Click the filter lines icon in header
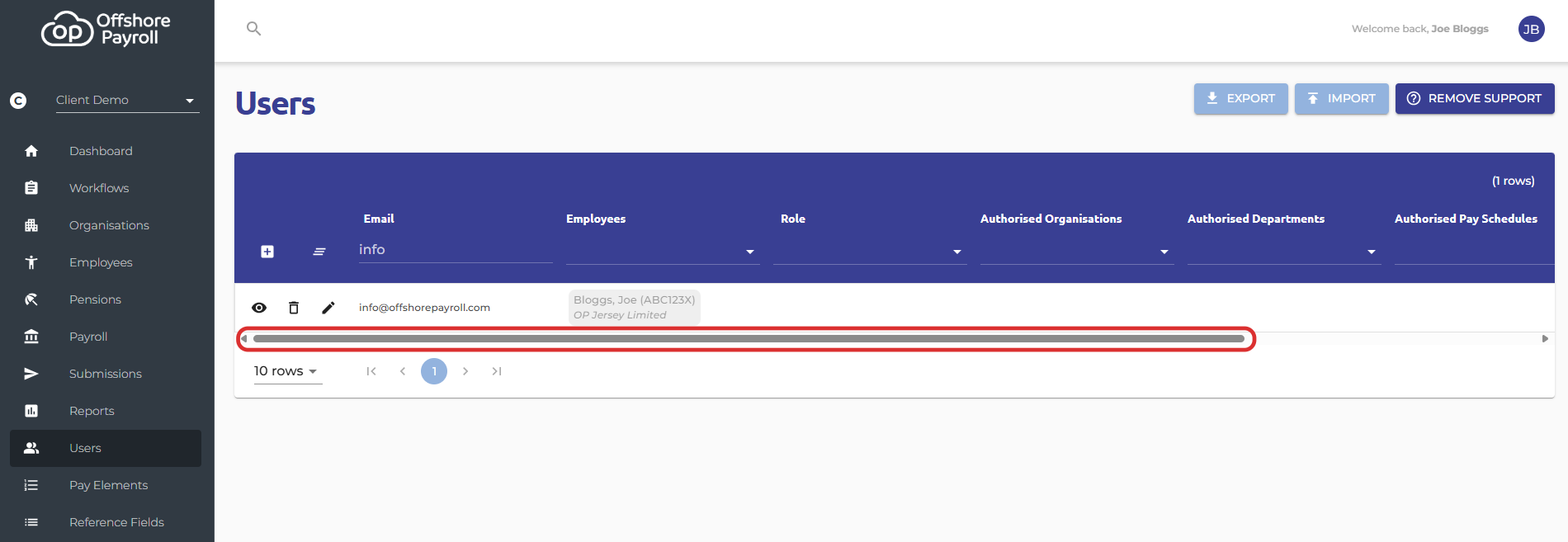 (319, 252)
